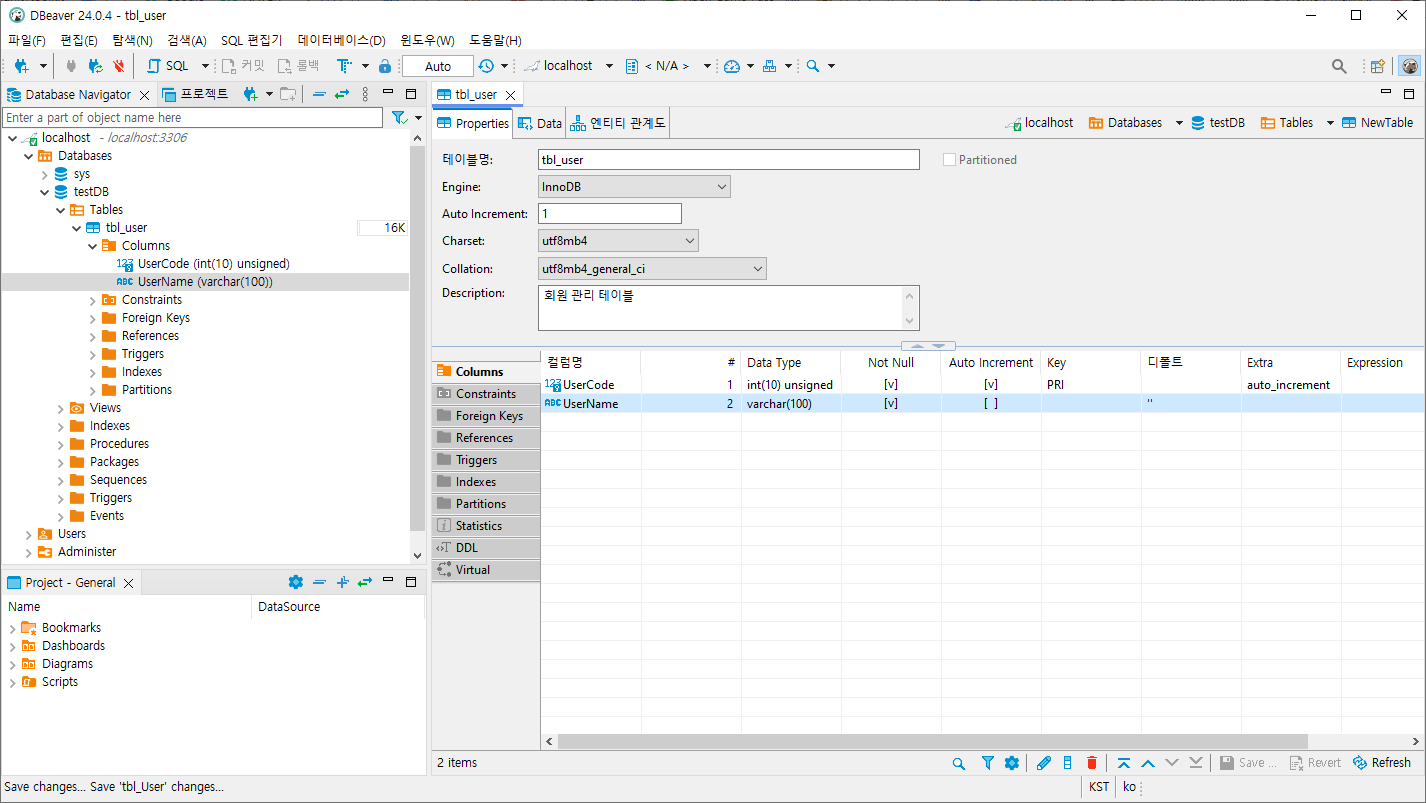This screenshot has height=803, width=1426.
Task: Click the Tables breadcrumb link
Action: click(x=1287, y=123)
